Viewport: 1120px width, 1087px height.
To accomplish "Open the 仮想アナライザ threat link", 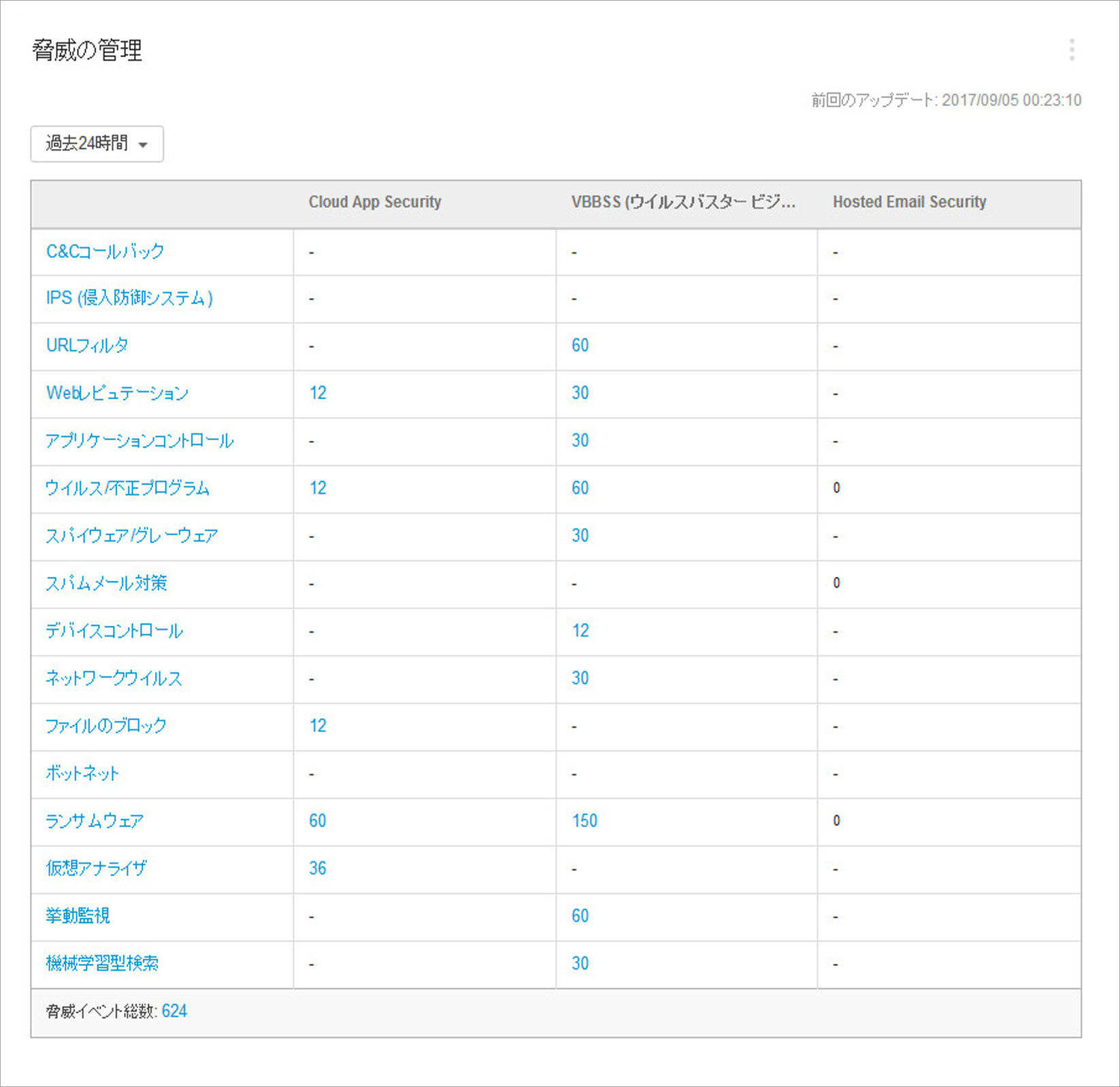I will 96,869.
